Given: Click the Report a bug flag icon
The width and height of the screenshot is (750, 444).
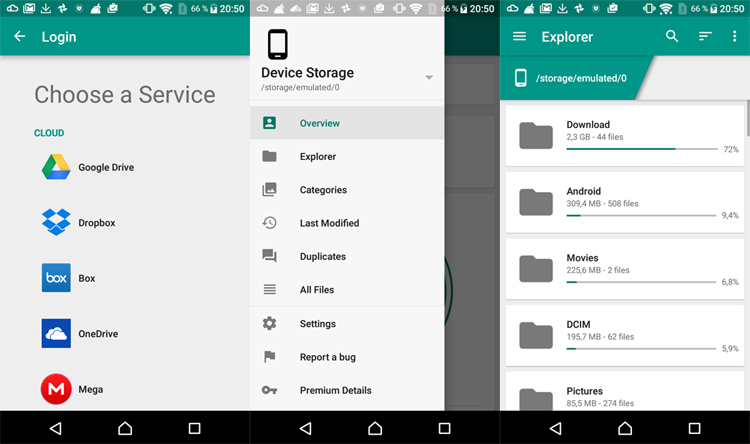Looking at the screenshot, I should (270, 356).
